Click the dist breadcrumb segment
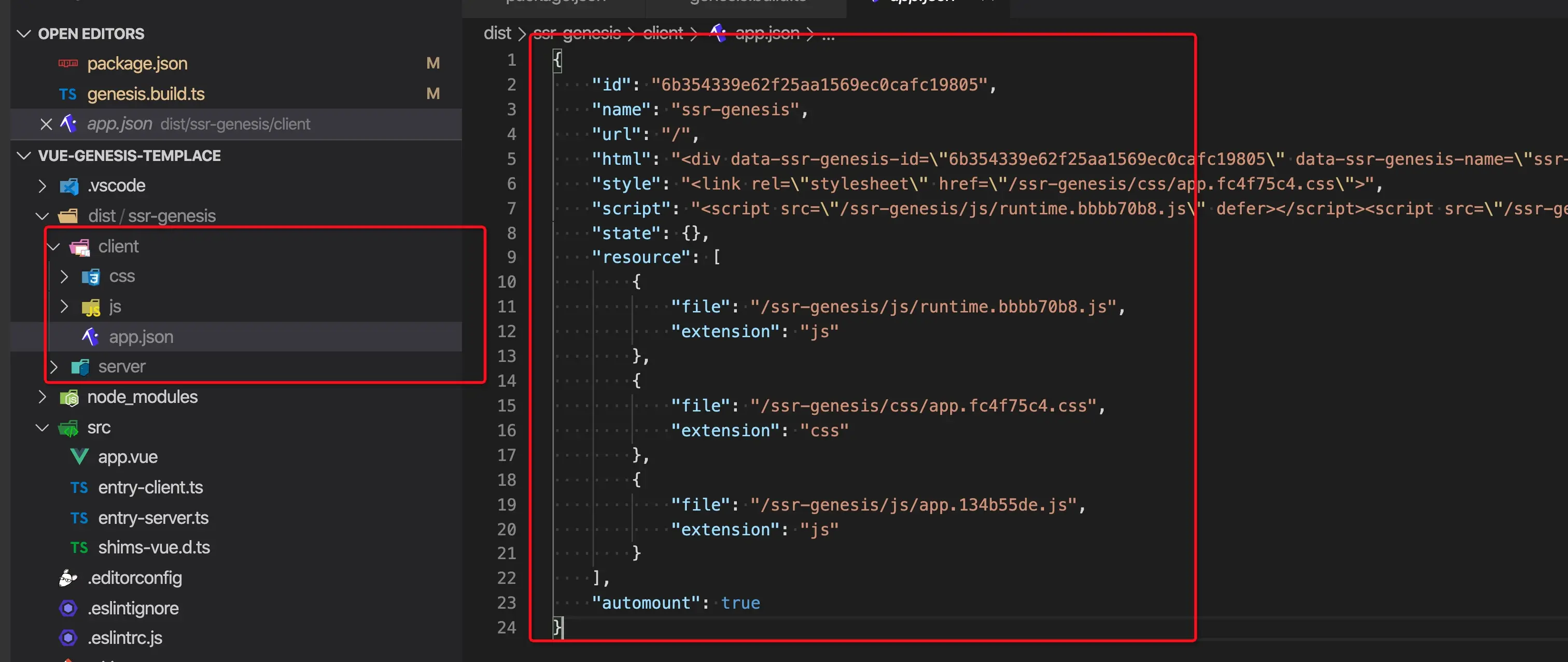 click(497, 34)
